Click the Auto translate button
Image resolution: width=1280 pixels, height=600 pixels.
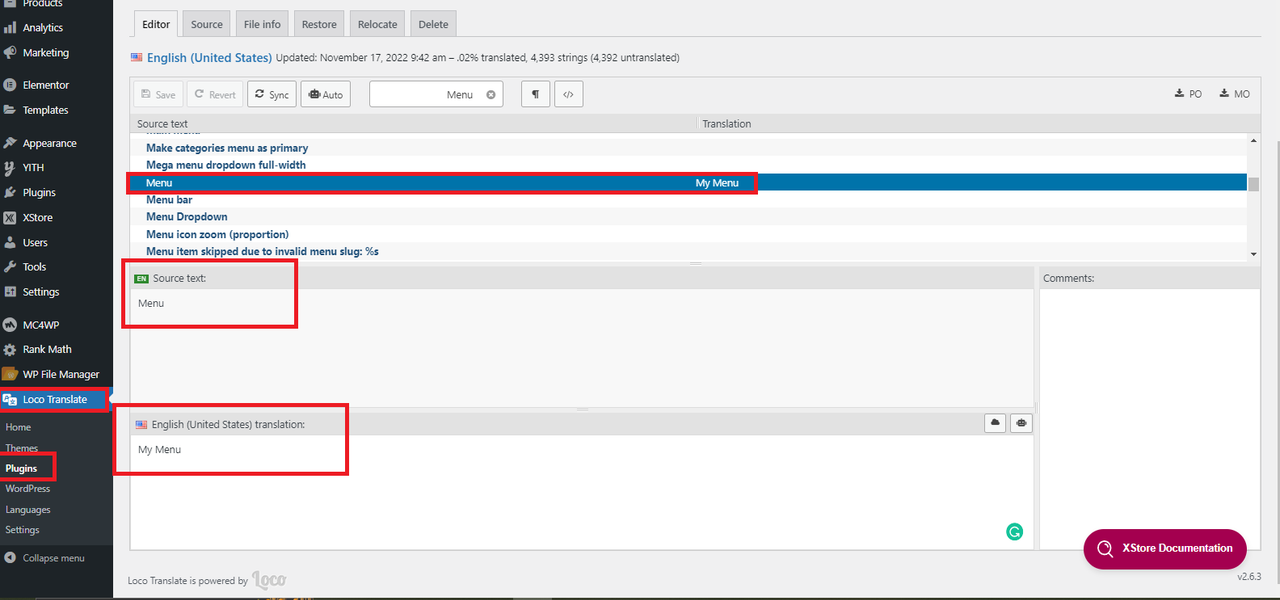326,94
